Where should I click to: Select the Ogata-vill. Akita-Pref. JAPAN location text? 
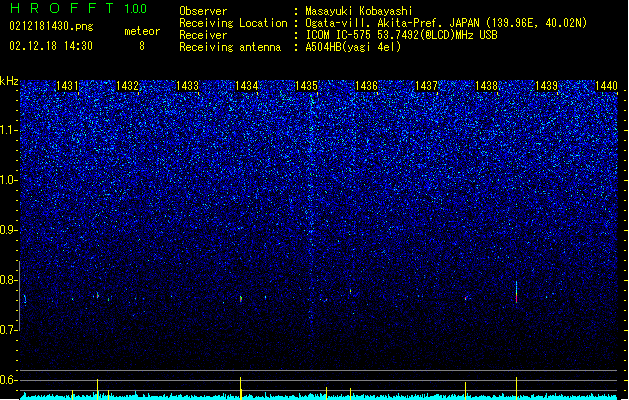(x=446, y=23)
